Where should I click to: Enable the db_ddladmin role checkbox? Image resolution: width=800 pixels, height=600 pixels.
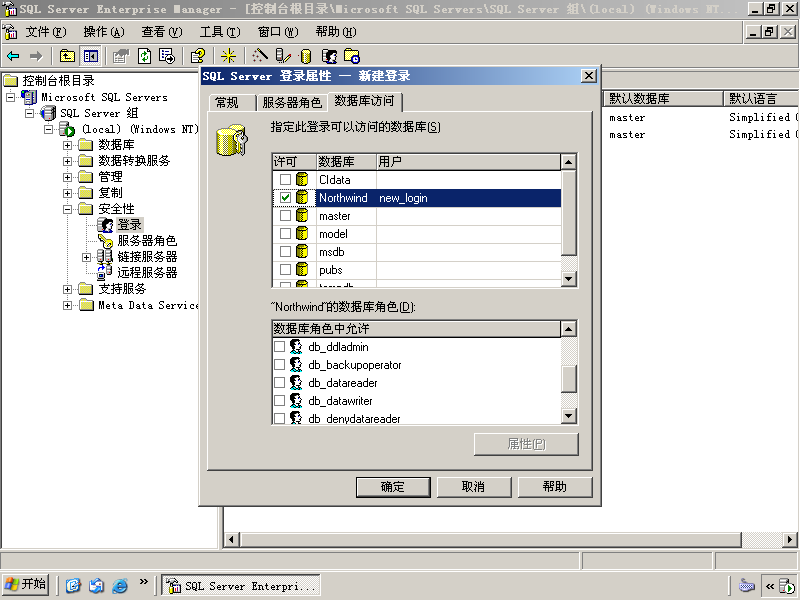(x=279, y=347)
